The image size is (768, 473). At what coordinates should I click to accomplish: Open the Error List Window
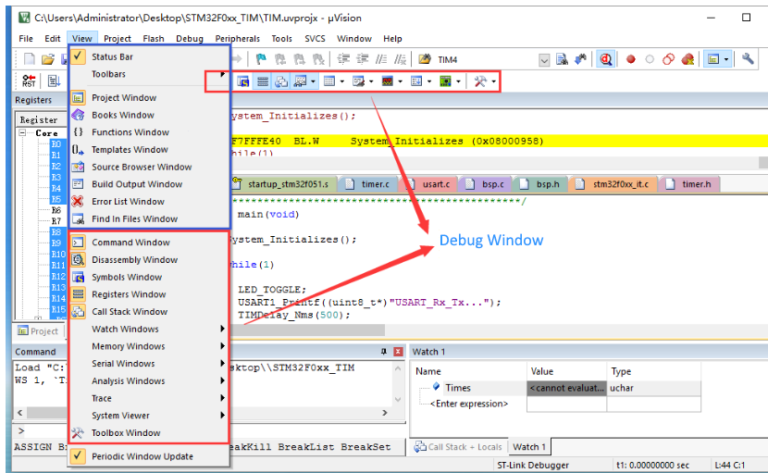tap(127, 201)
